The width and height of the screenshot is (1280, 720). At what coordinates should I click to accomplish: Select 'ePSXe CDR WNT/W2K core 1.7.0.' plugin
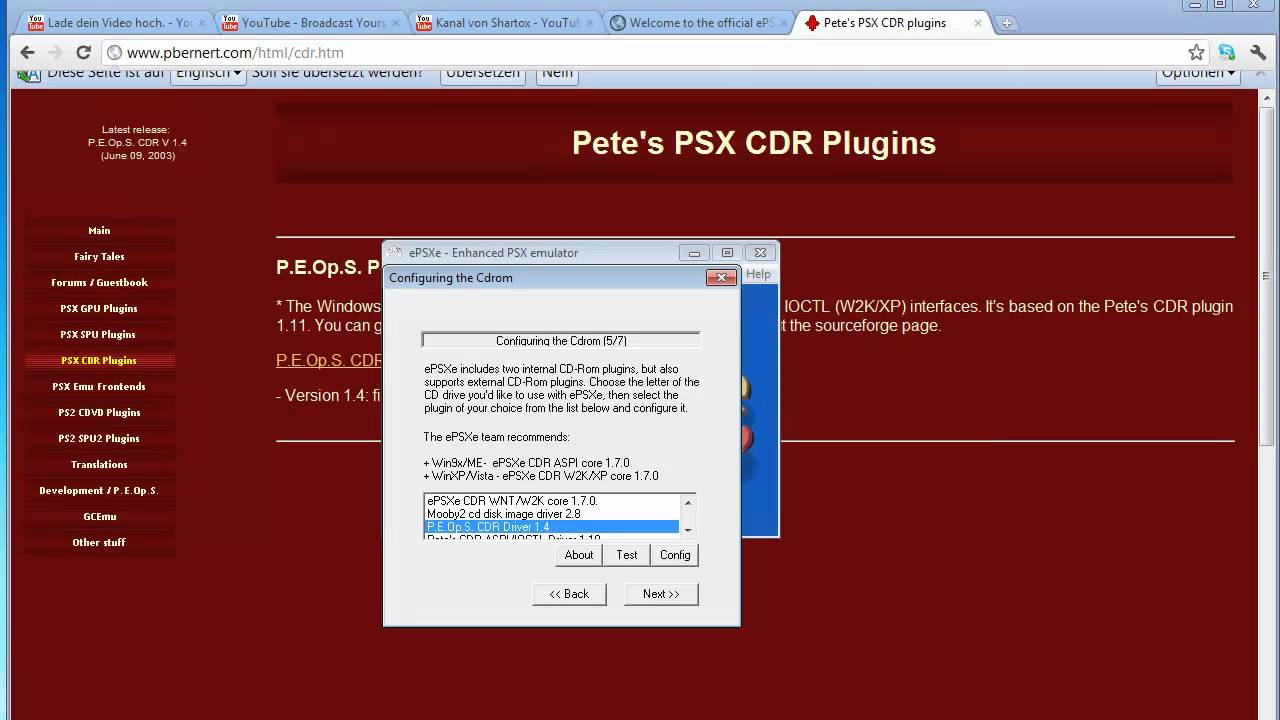click(x=551, y=501)
